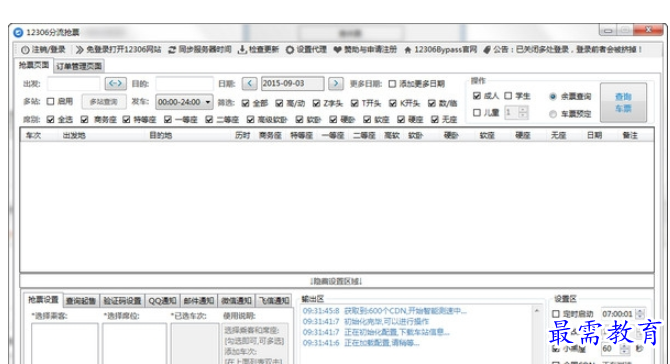Click the 多站查询 button

(104, 102)
